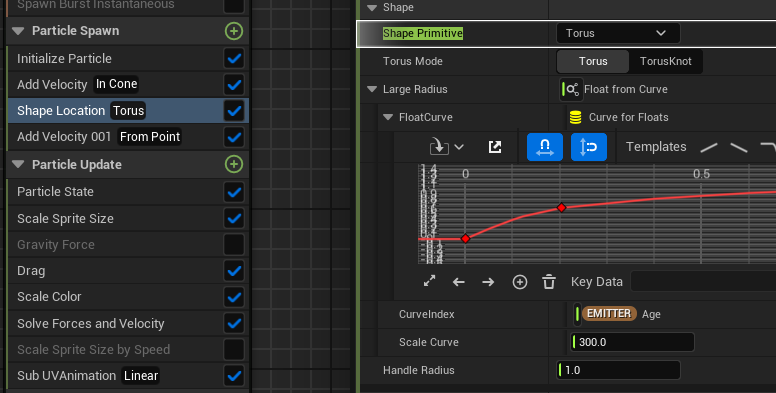Uncheck the Particle State module
The image size is (776, 393).
234,192
